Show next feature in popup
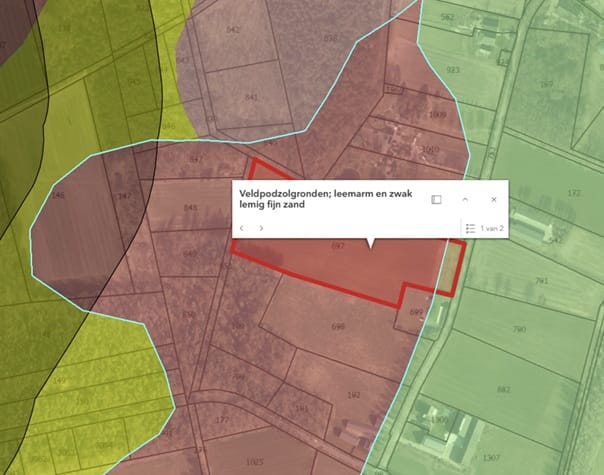Screen dimensions: 604x475 (262, 228)
